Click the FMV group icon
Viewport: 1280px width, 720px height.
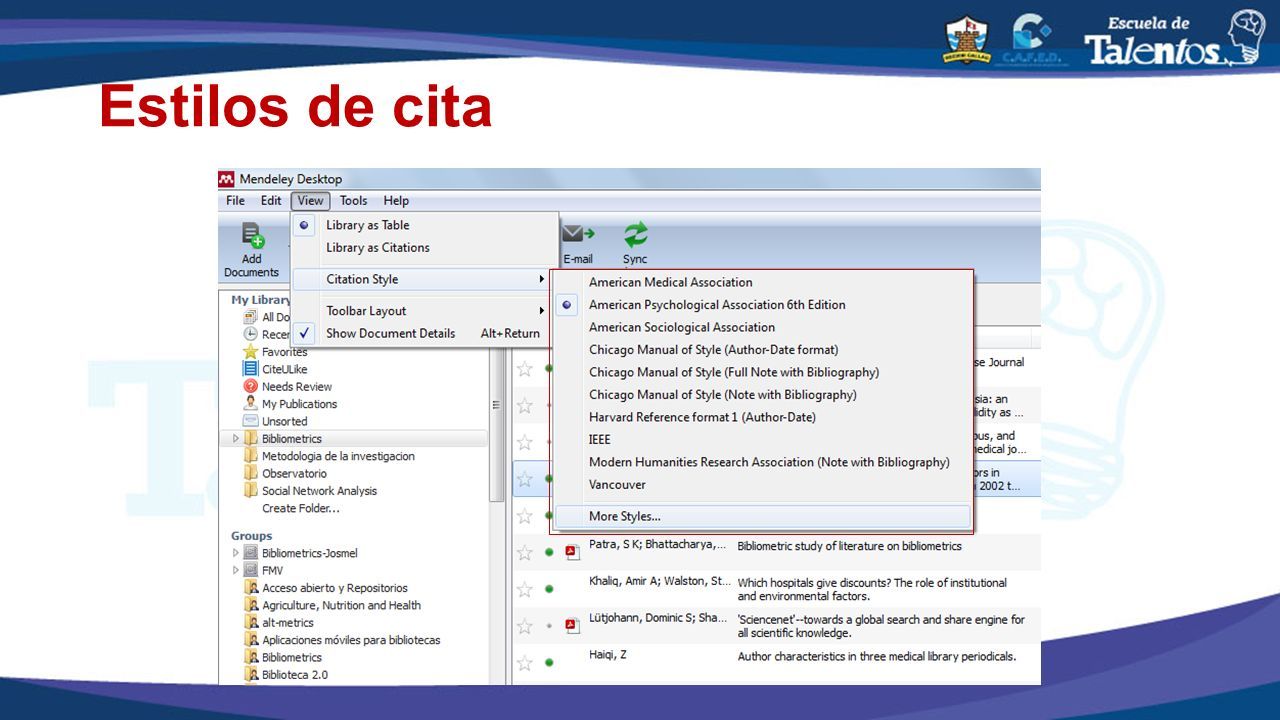click(x=251, y=570)
